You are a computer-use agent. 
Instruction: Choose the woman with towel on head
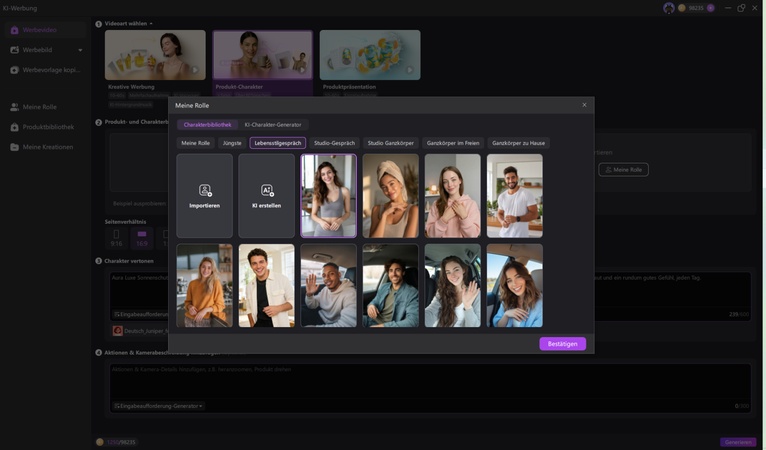[x=390, y=195]
